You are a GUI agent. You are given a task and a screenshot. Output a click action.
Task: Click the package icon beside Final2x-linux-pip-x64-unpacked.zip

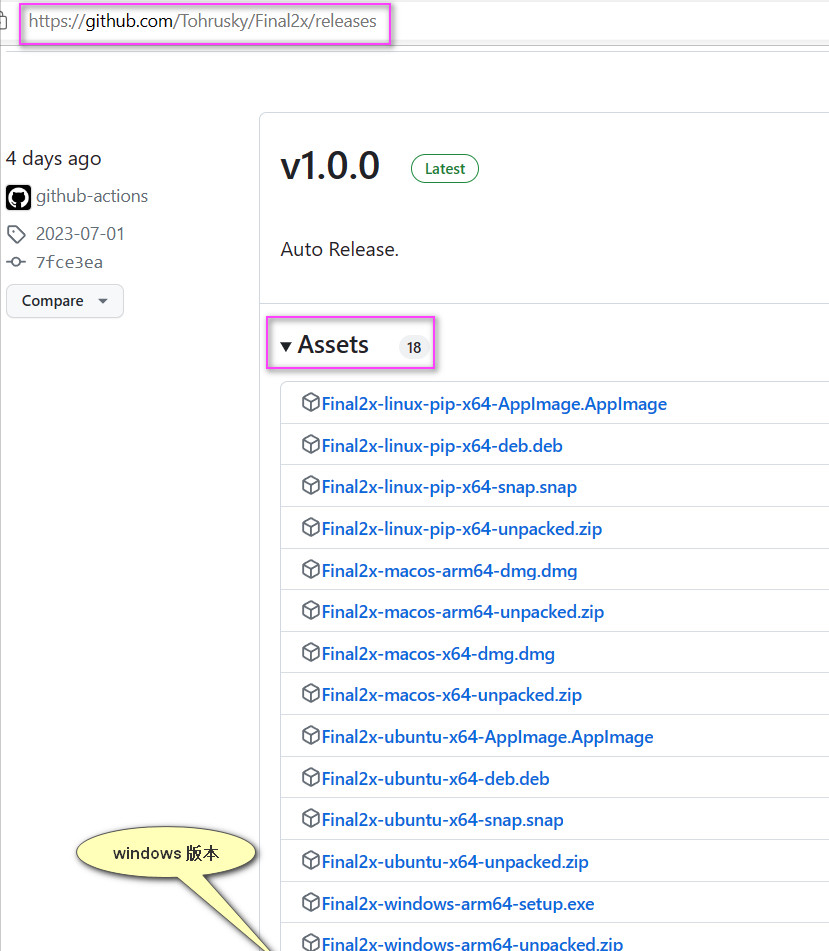pyautogui.click(x=310, y=527)
